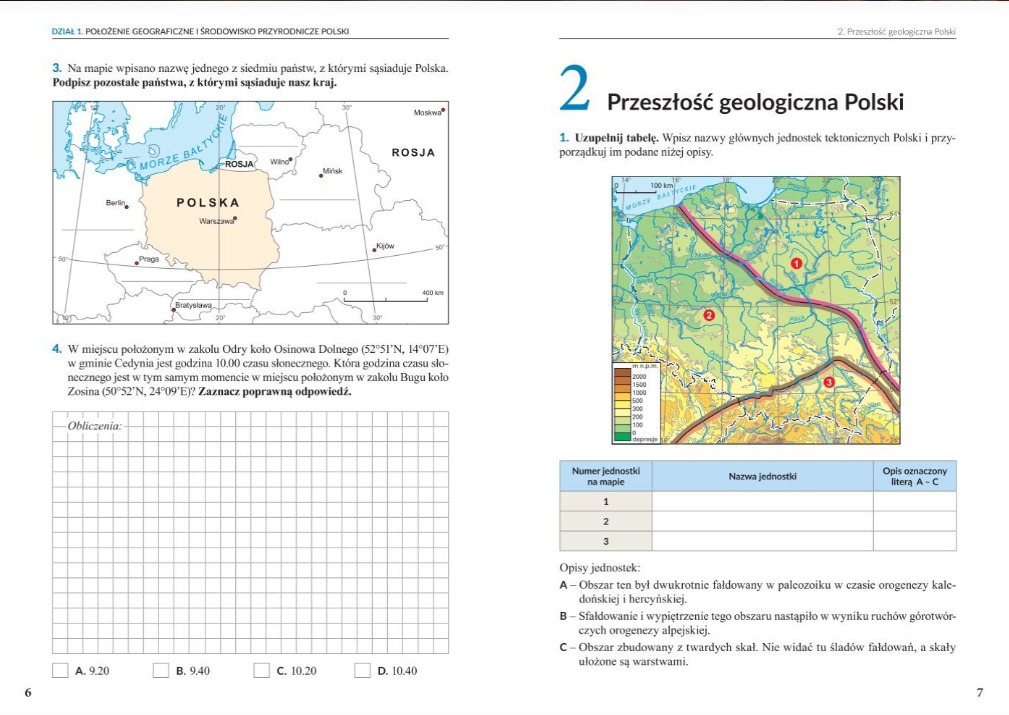The image size is (1009, 715).
Task: Click the instruction Zaznacz poprawną odpowiedź
Action: pos(275,391)
